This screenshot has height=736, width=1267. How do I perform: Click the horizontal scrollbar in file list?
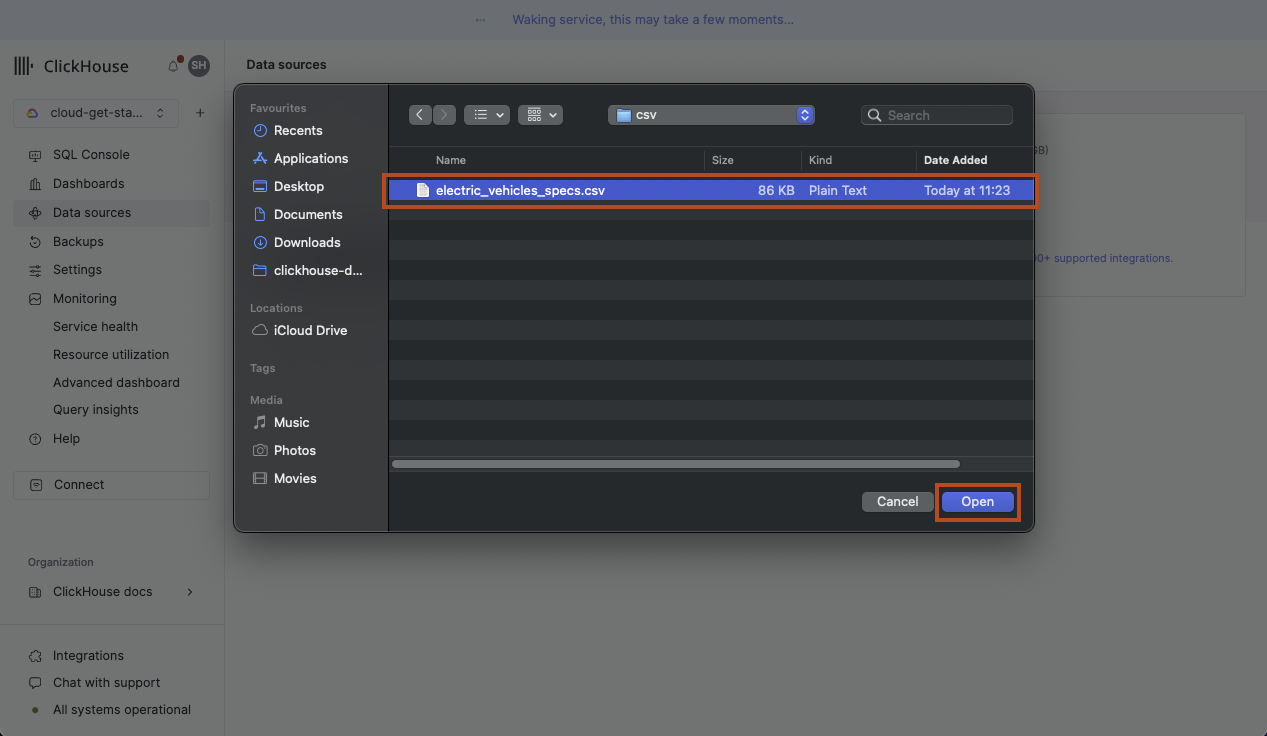click(675, 464)
